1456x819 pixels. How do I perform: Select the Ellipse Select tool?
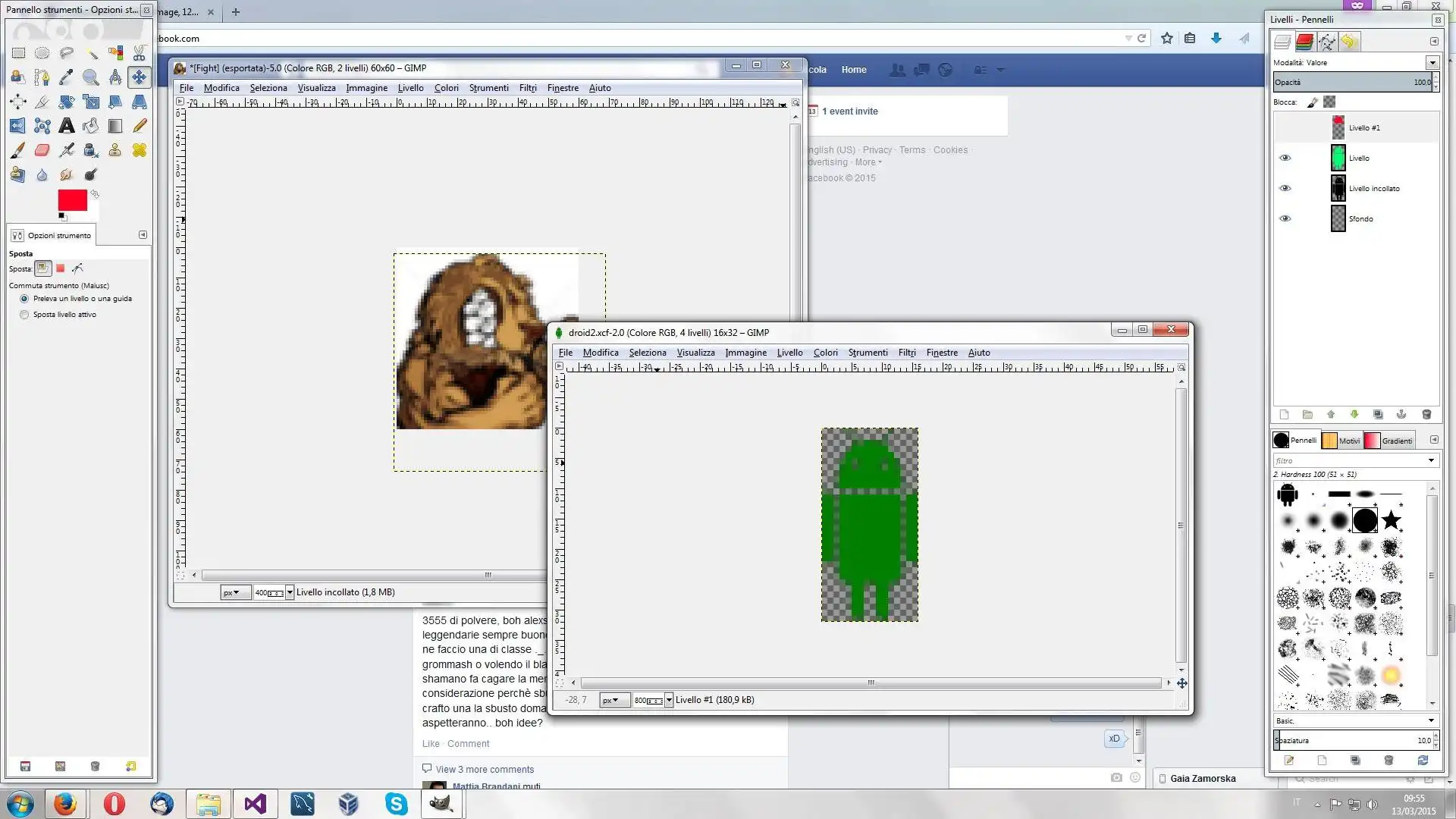click(42, 53)
